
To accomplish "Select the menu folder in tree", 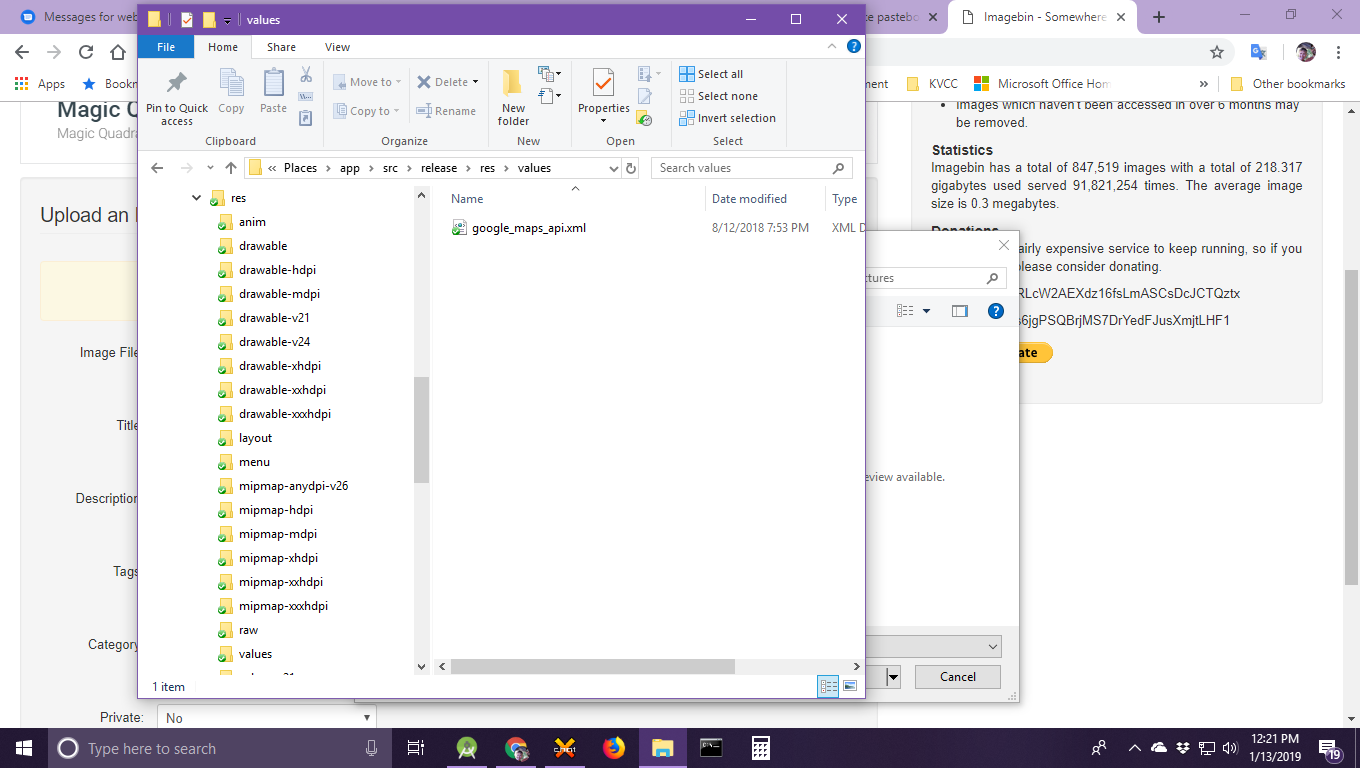I will point(254,462).
